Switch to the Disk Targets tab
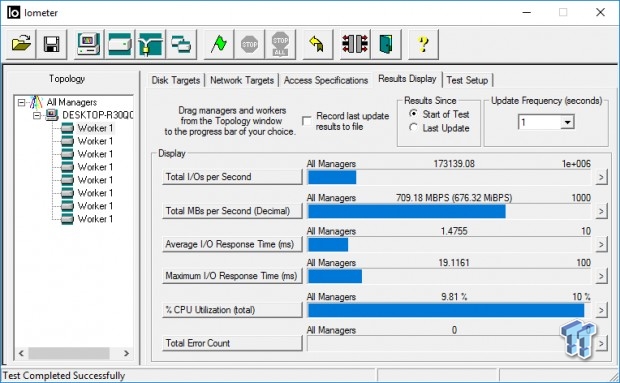The height and width of the screenshot is (383, 620). [x=176, y=80]
